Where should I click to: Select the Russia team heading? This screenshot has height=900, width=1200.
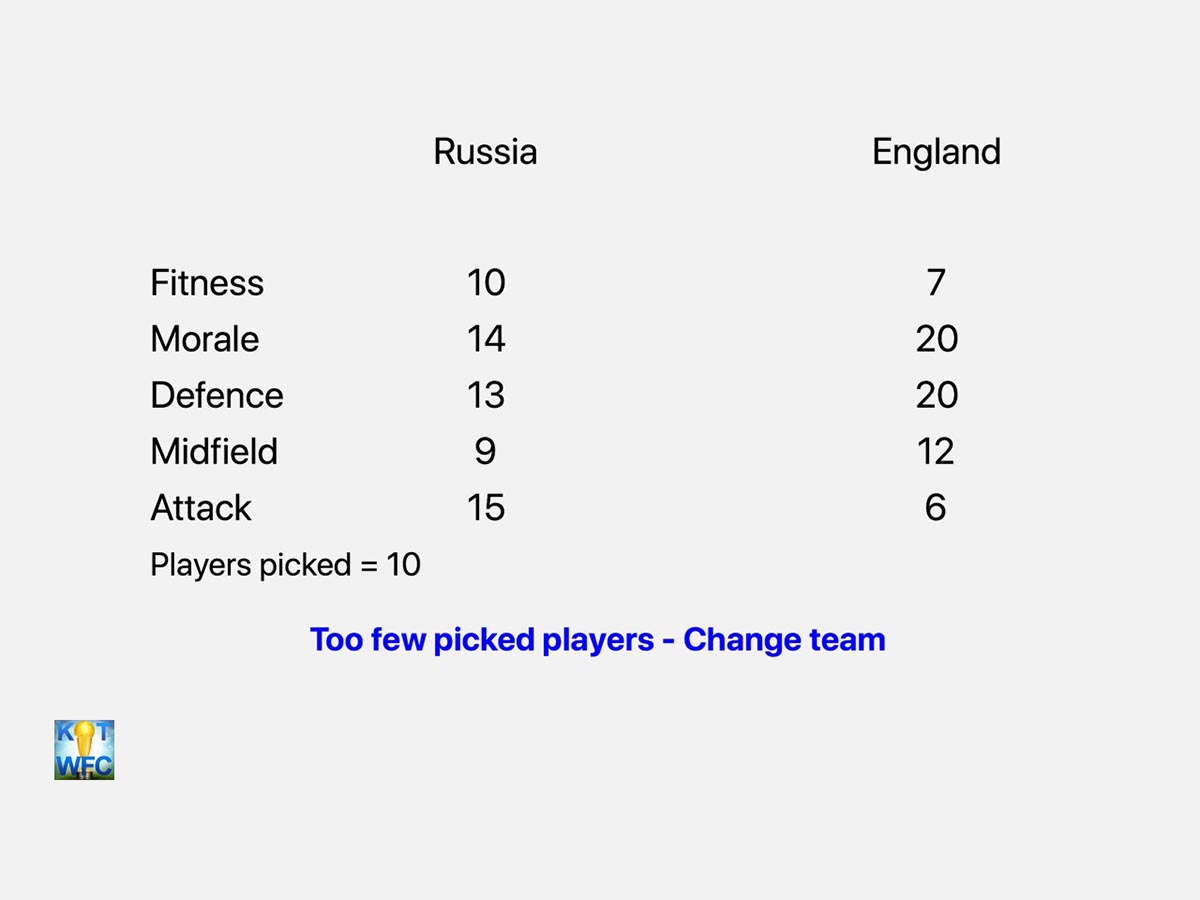point(485,152)
